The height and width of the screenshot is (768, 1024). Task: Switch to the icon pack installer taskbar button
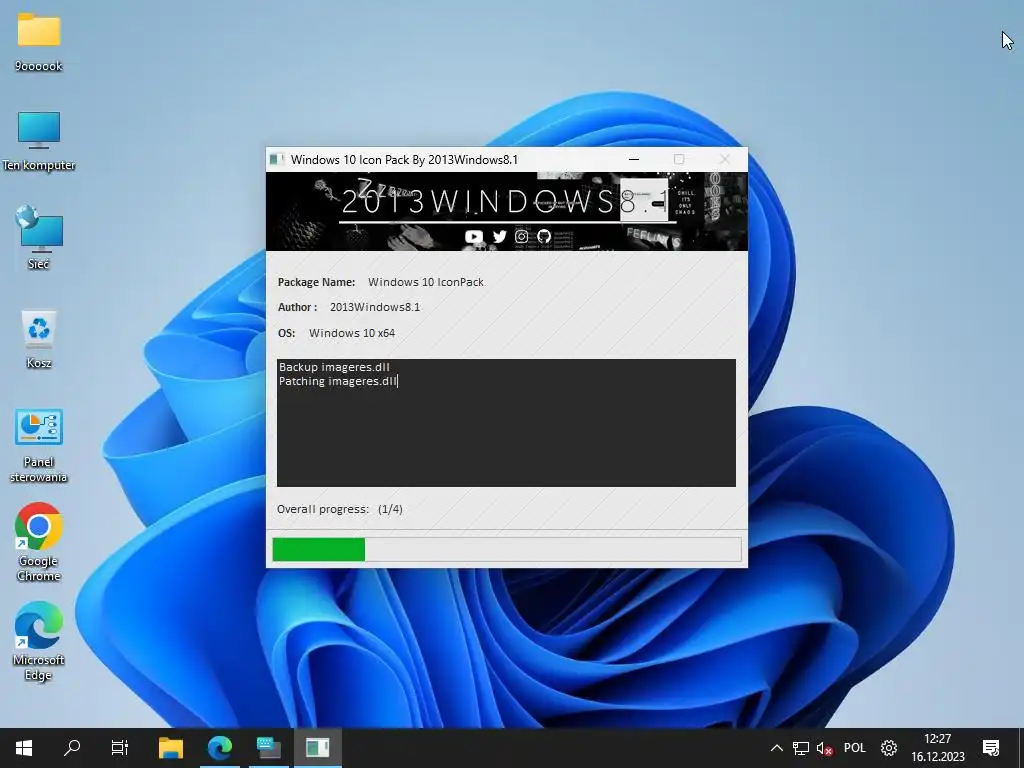(317, 748)
